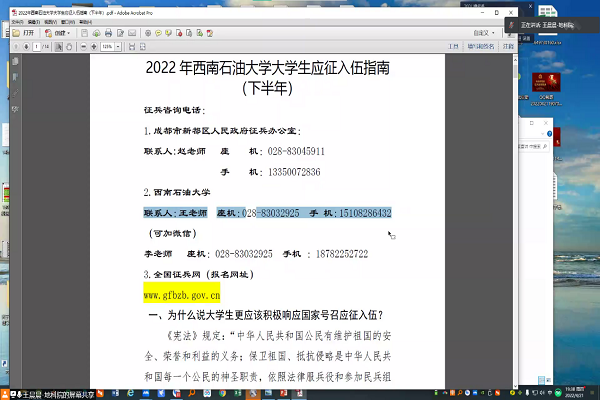Viewport: 600px width, 400px height.
Task: Click the zoom out minus button
Action: pos(84,46)
